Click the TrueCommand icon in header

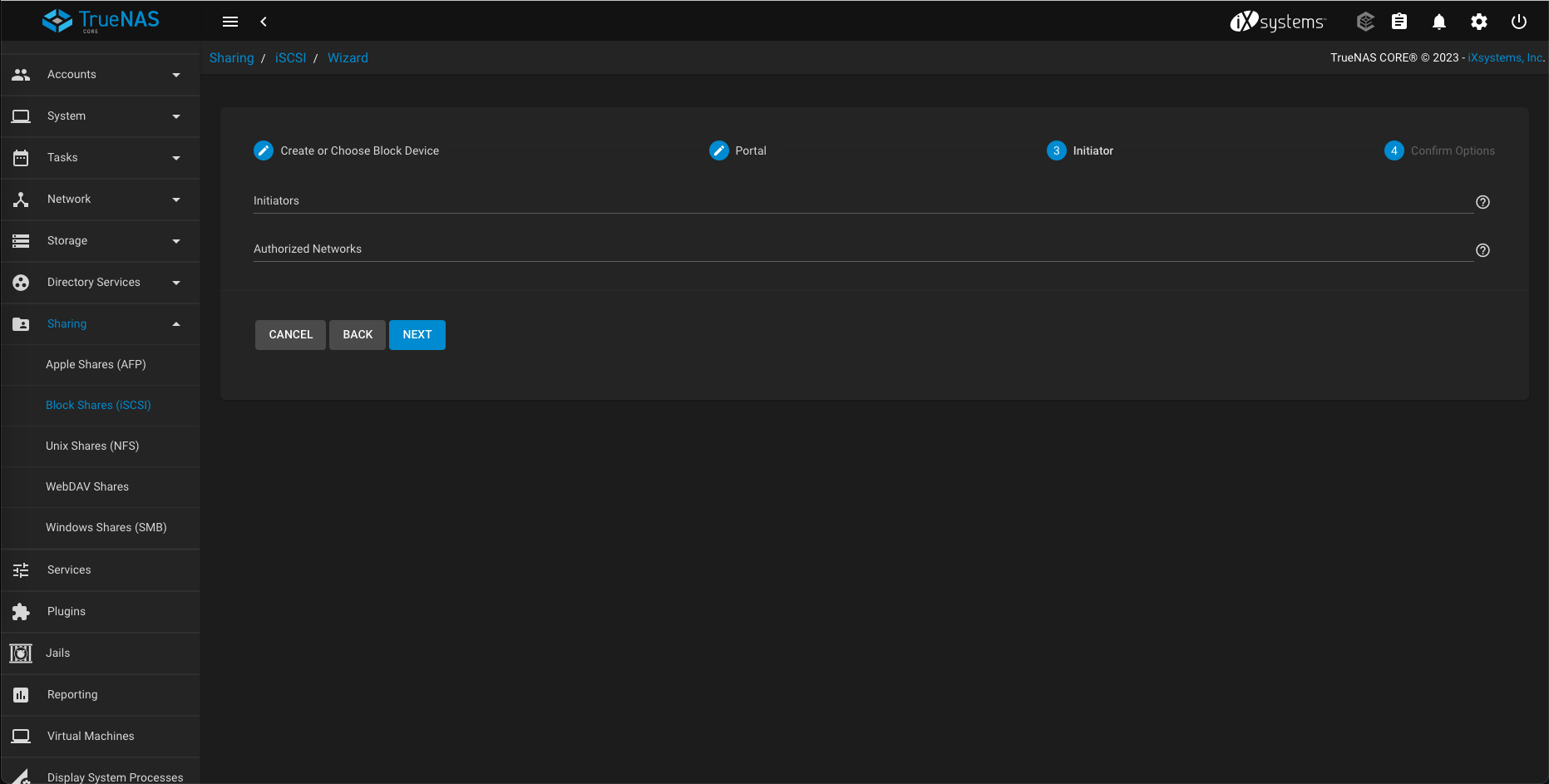(x=1365, y=22)
